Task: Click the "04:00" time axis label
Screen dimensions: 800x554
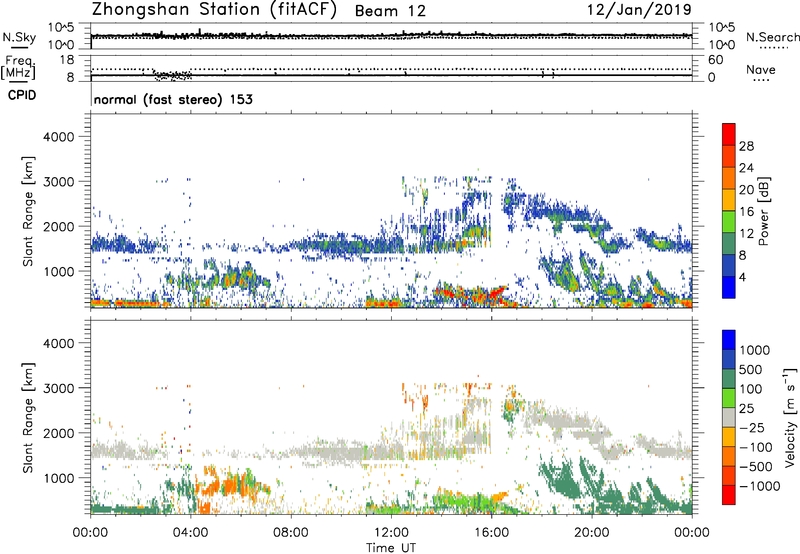Action: (x=191, y=533)
